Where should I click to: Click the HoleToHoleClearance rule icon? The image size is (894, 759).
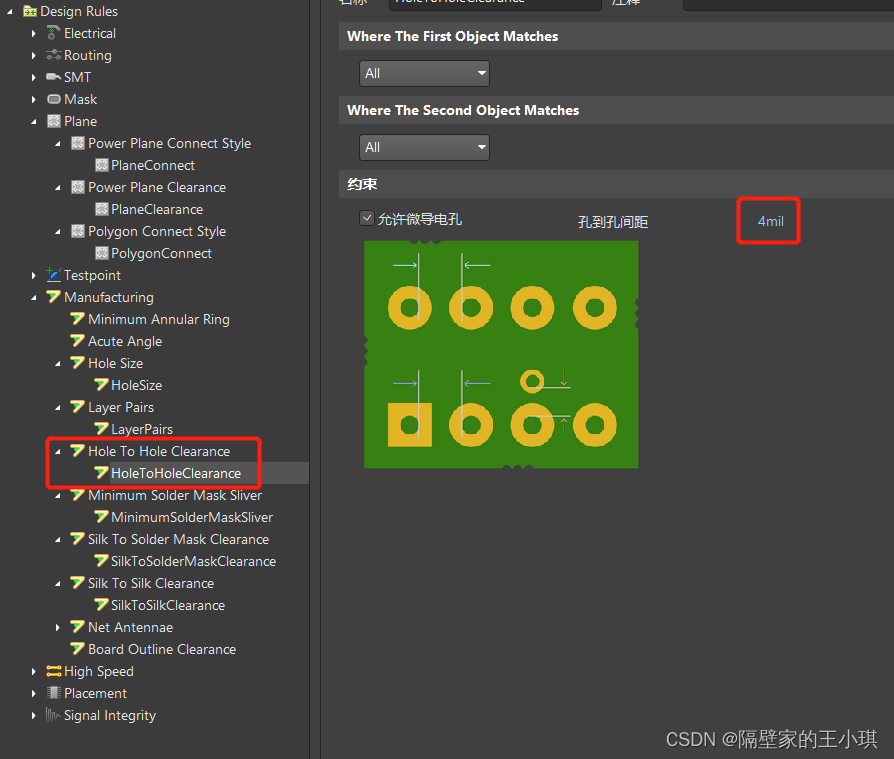(101, 473)
